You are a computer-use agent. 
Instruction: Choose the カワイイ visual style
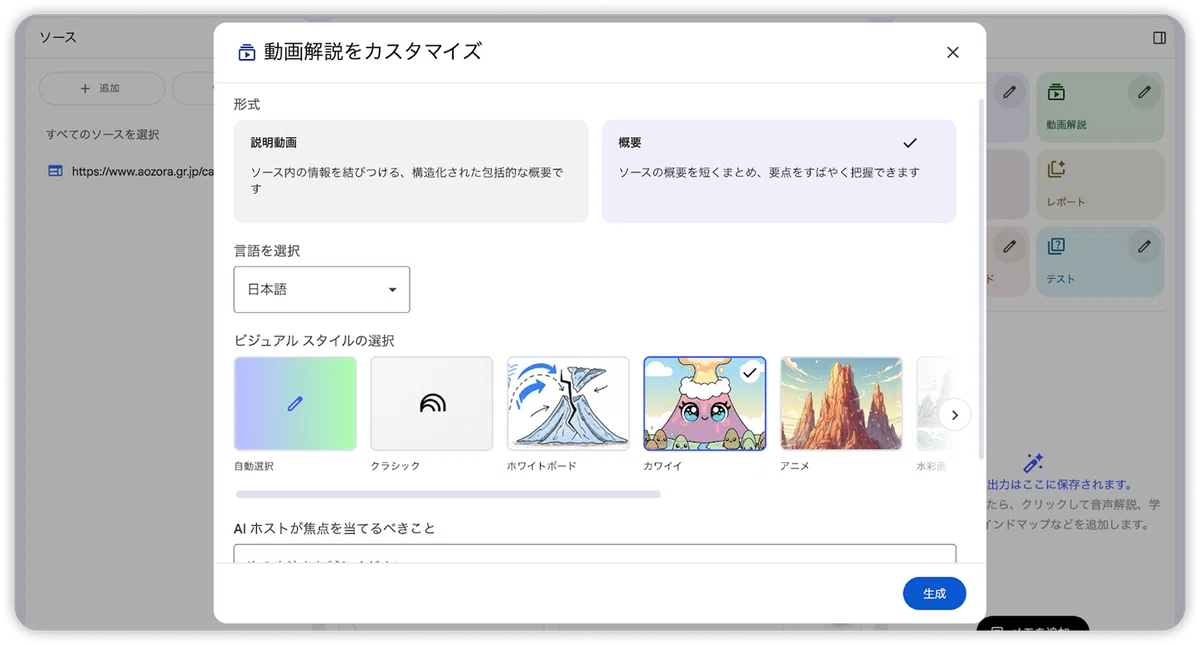click(x=705, y=404)
